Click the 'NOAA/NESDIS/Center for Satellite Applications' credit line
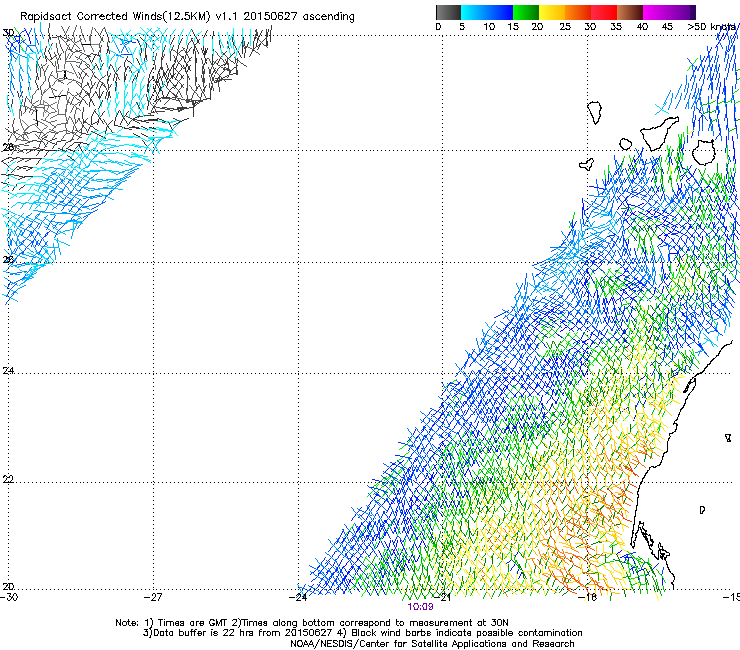The width and height of the screenshot is (740, 650). tap(432, 644)
